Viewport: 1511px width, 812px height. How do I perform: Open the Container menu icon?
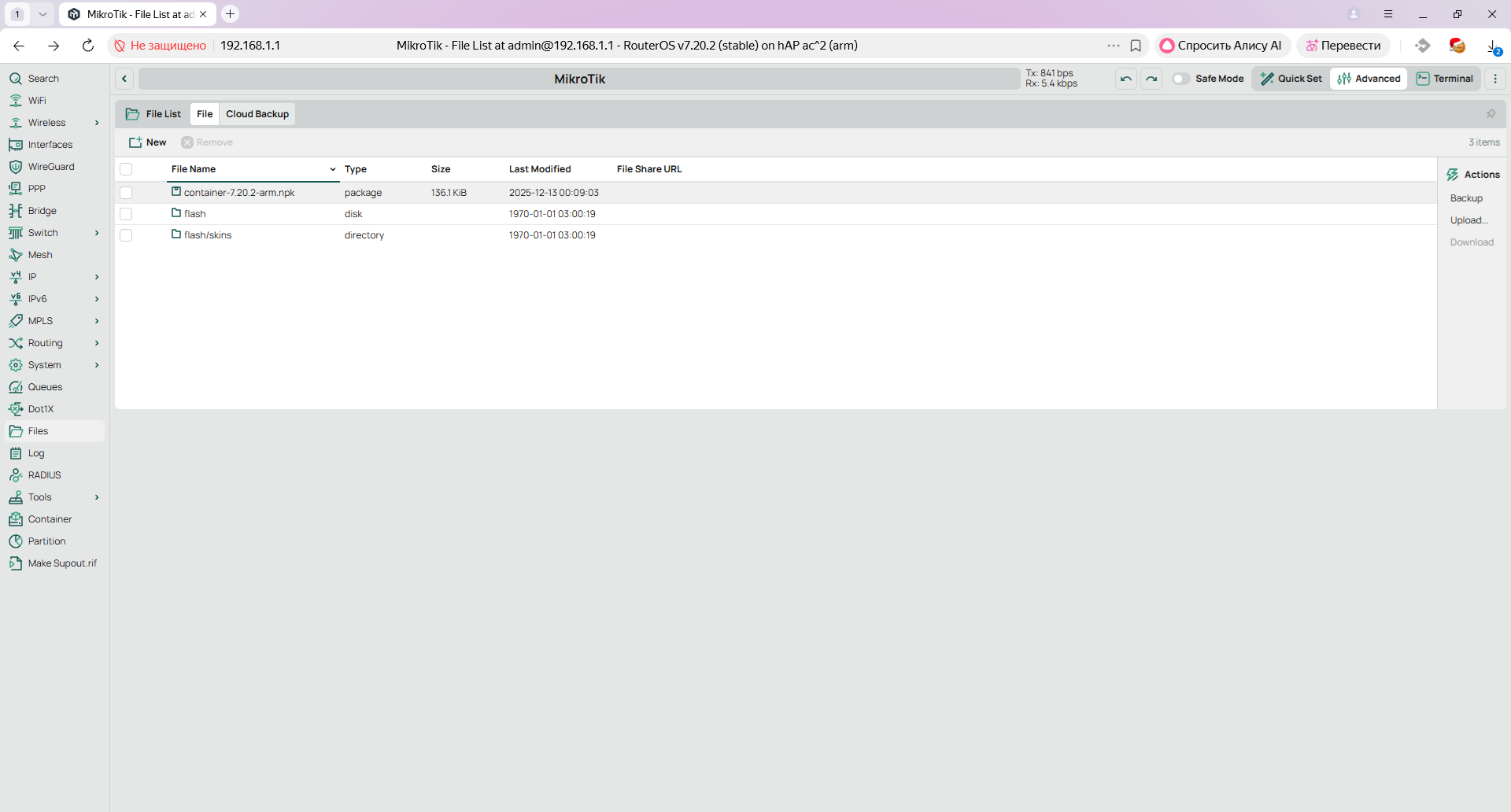[x=15, y=519]
